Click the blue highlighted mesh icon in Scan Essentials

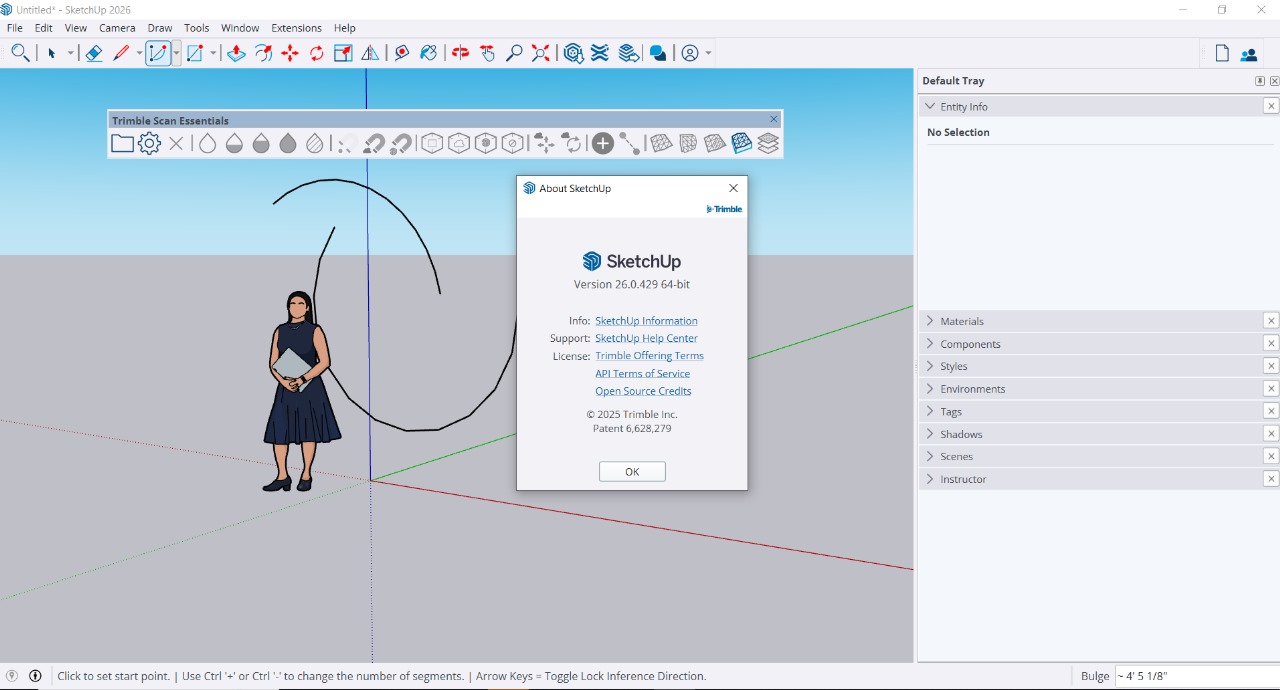(x=741, y=144)
